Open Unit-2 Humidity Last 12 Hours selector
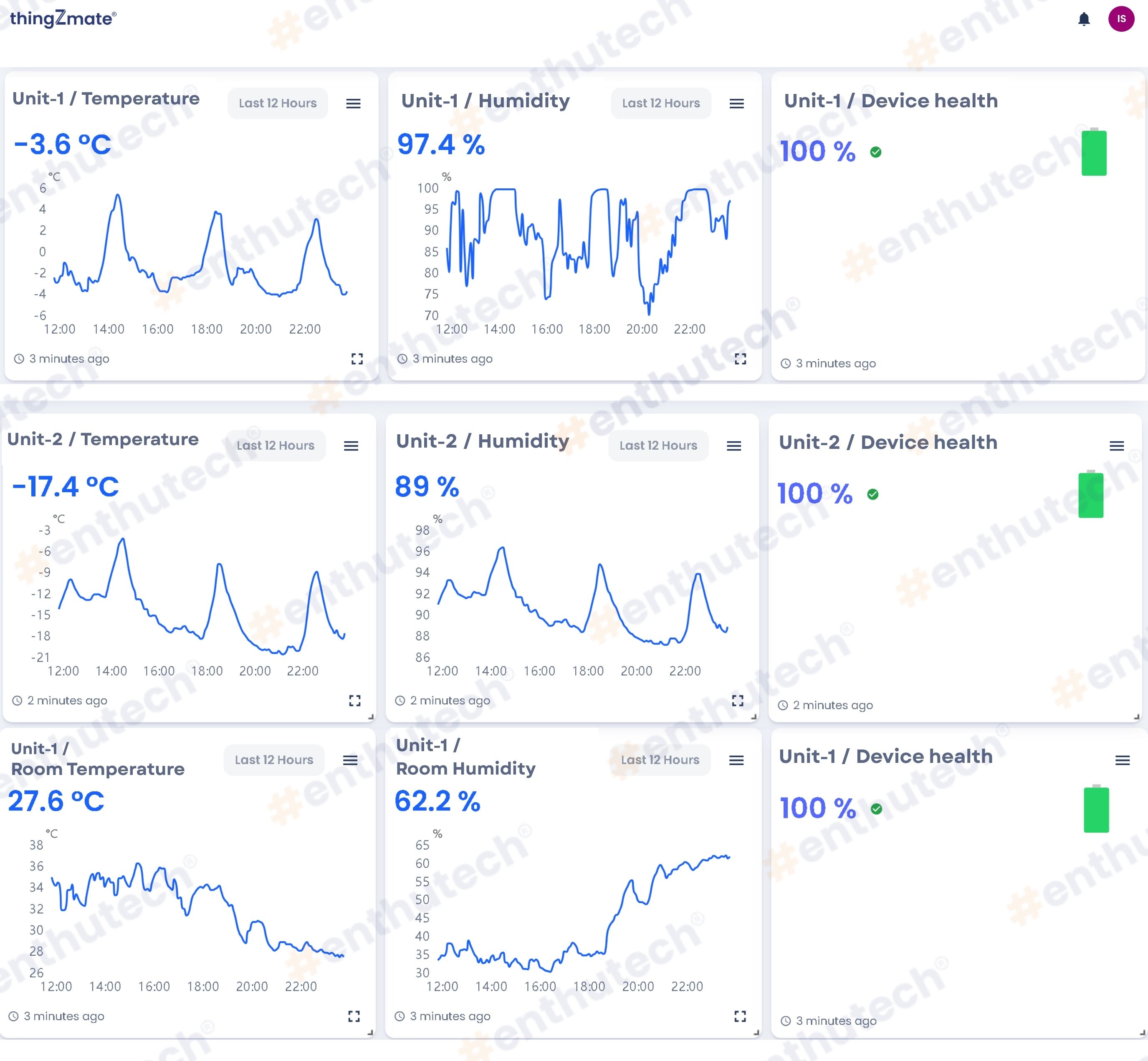Viewport: 1148px width, 1061px height. (x=658, y=446)
